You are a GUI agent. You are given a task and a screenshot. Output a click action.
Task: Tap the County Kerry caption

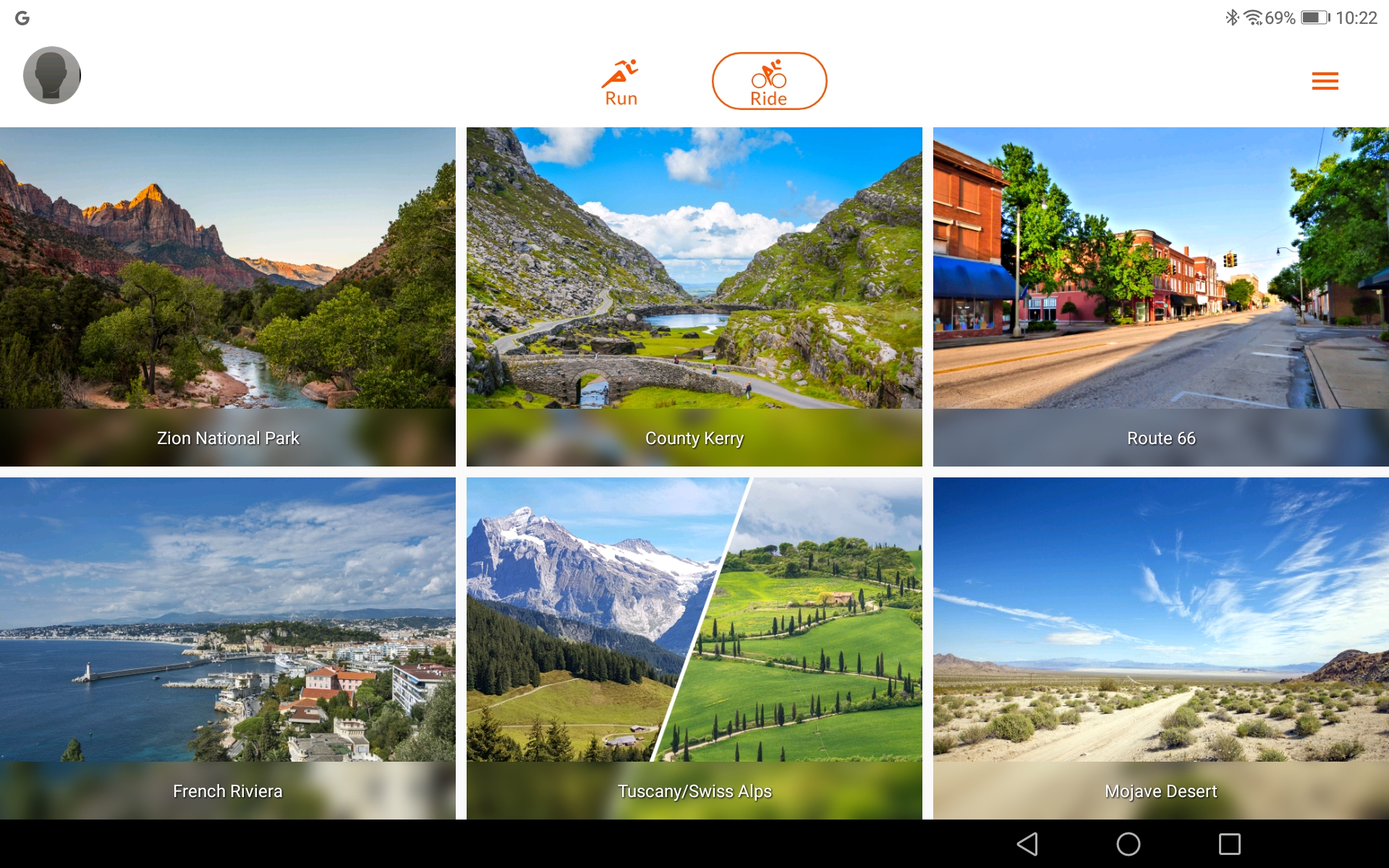point(694,438)
